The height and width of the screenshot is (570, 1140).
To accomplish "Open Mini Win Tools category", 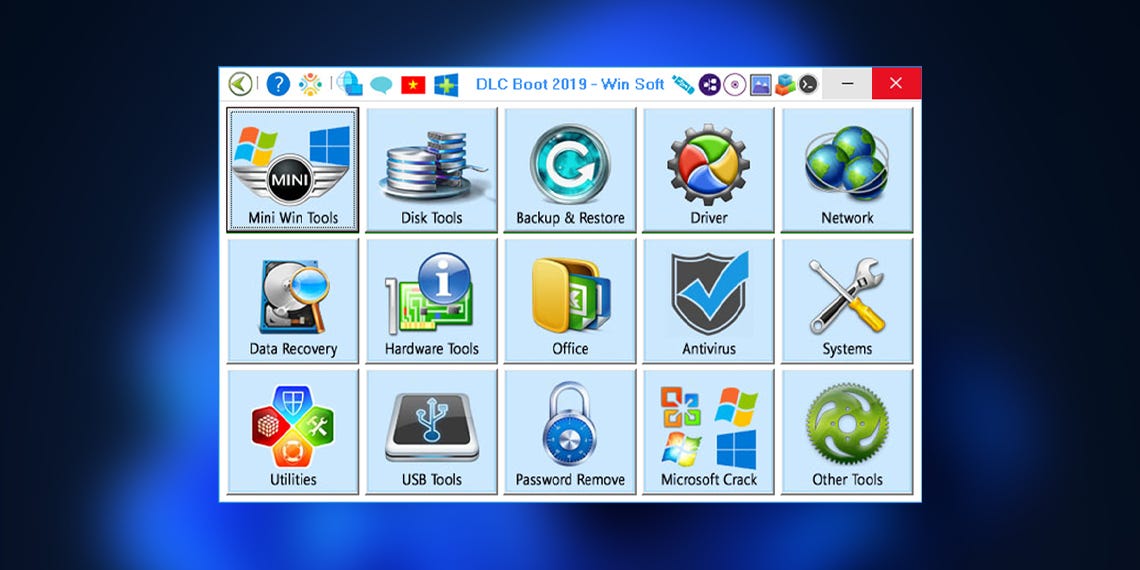I will click(293, 170).
